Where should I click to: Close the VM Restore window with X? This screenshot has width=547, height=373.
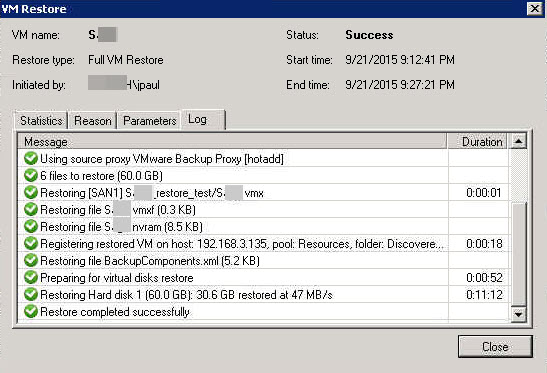pyautogui.click(x=534, y=8)
